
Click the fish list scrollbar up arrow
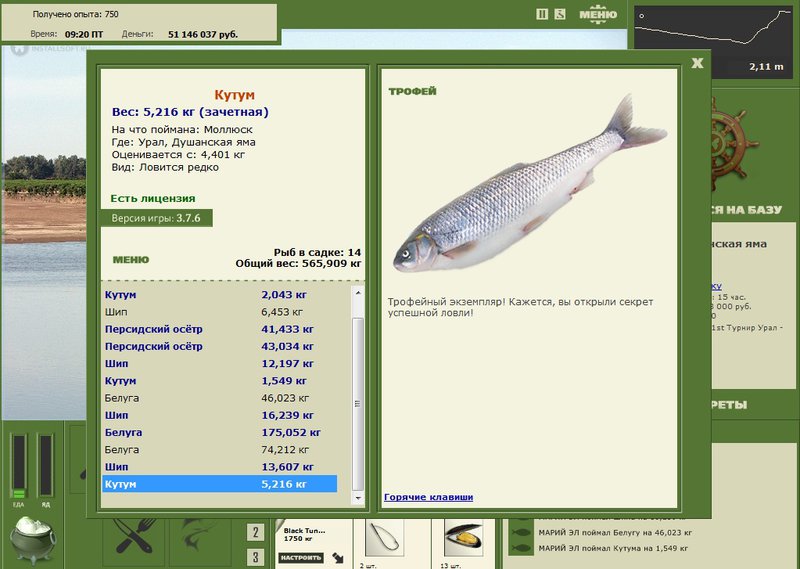(358, 293)
